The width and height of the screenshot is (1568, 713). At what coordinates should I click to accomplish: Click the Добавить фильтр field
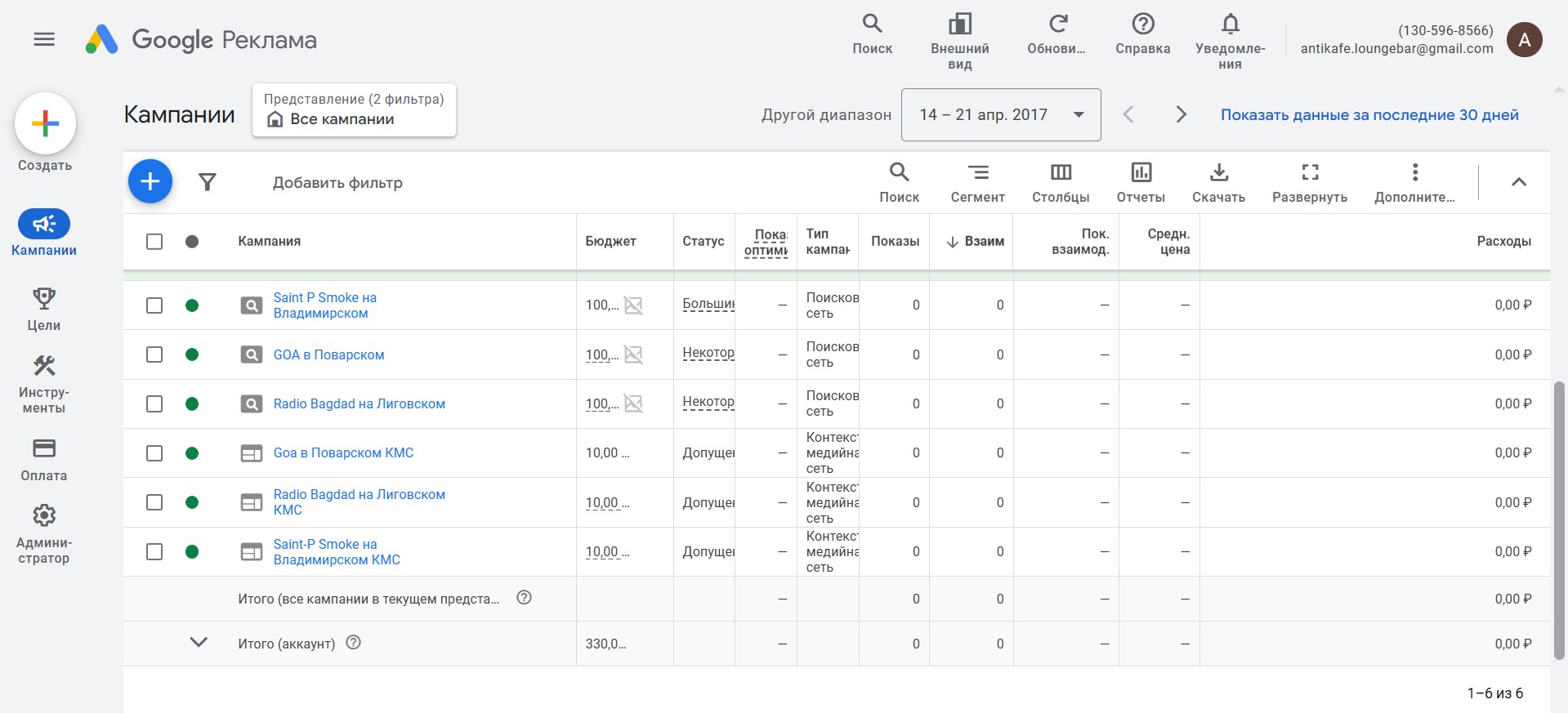pyautogui.click(x=337, y=183)
